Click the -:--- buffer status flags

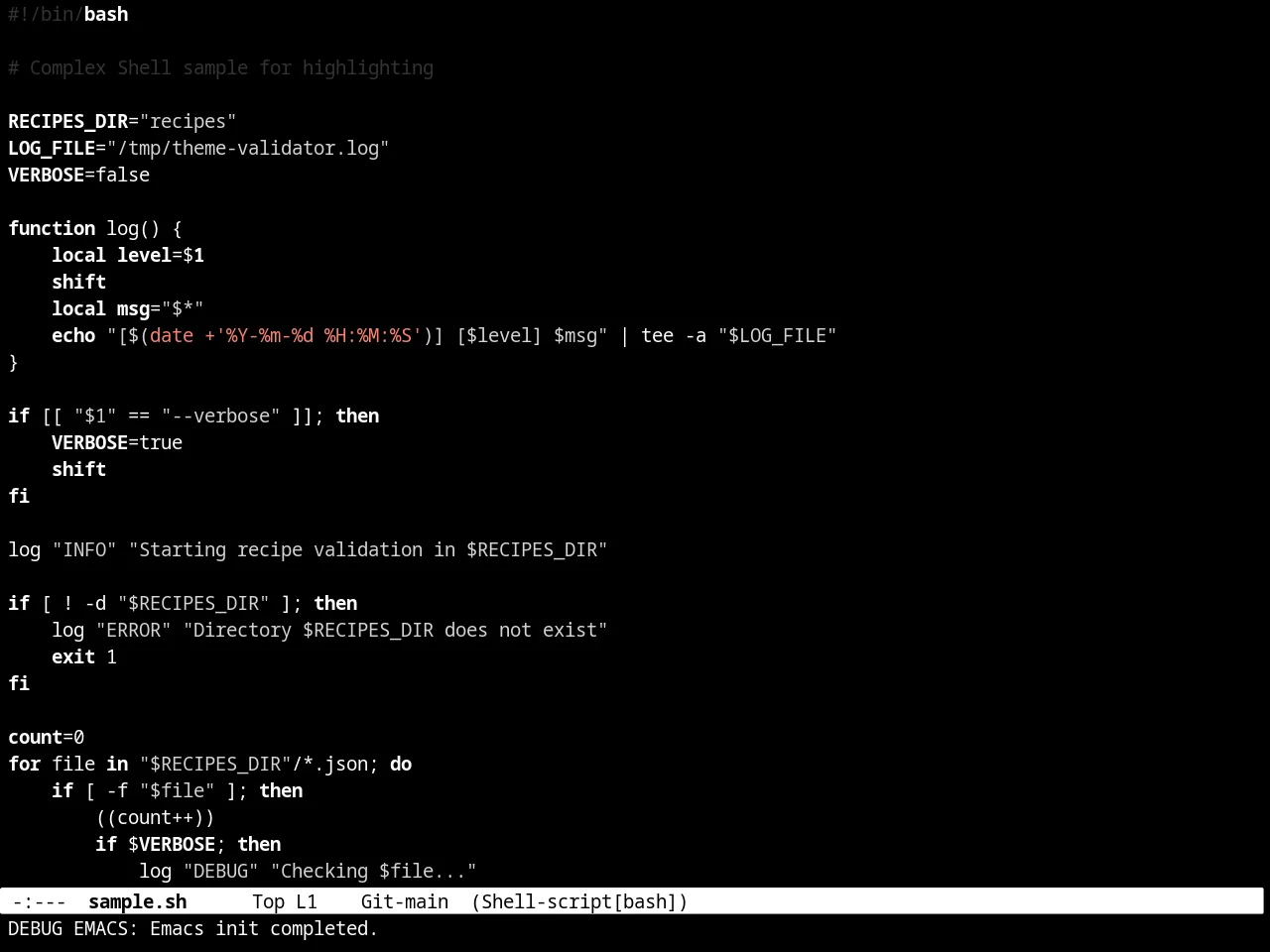(x=39, y=901)
